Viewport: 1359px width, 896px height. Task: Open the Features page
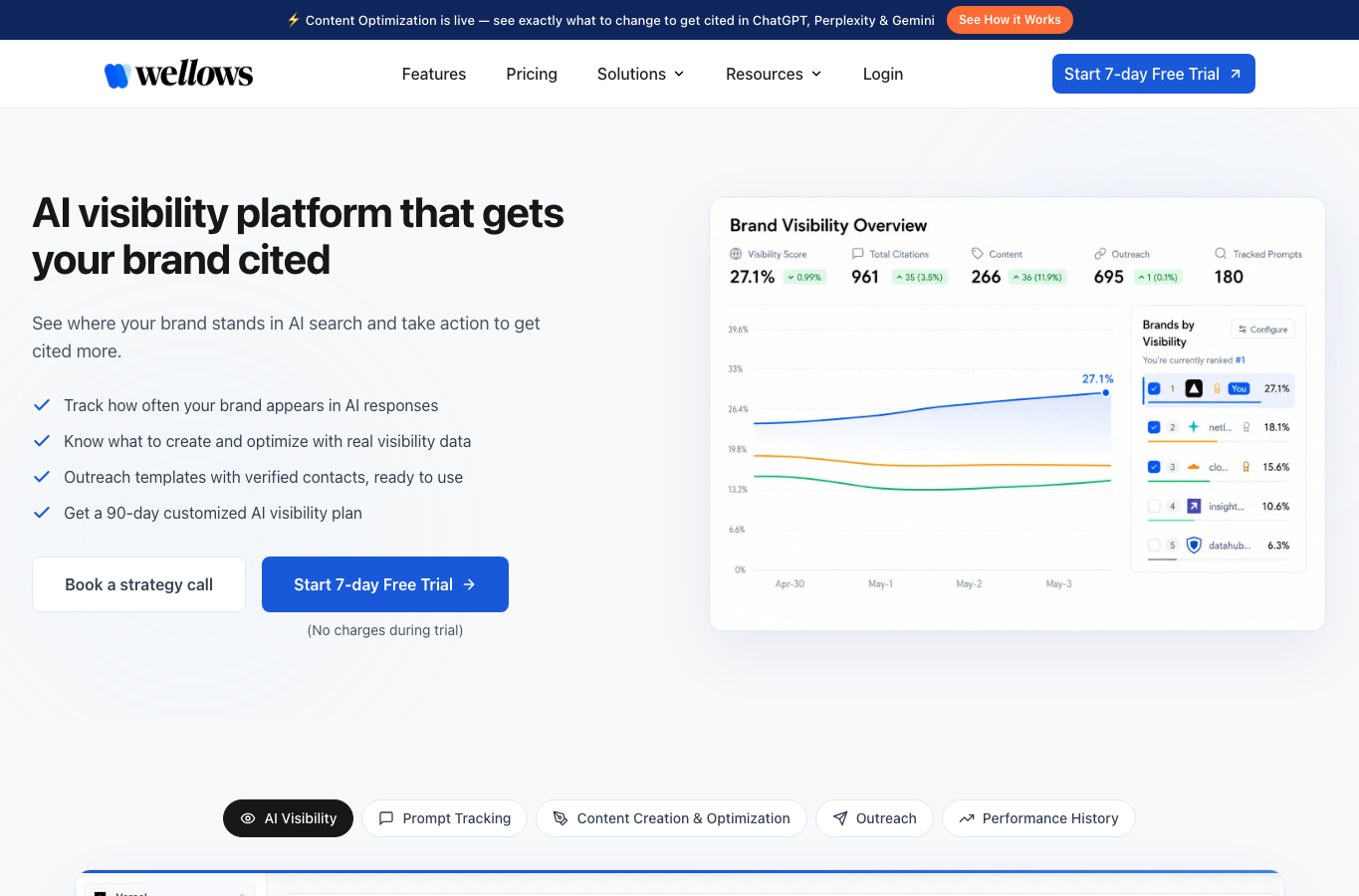(x=434, y=74)
